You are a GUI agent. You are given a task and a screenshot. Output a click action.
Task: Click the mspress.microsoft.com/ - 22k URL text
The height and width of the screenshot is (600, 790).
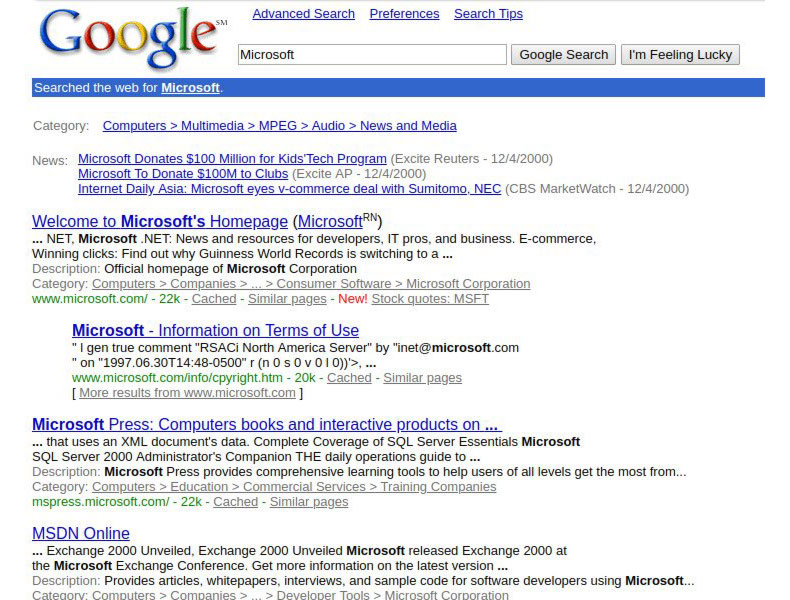pos(117,502)
